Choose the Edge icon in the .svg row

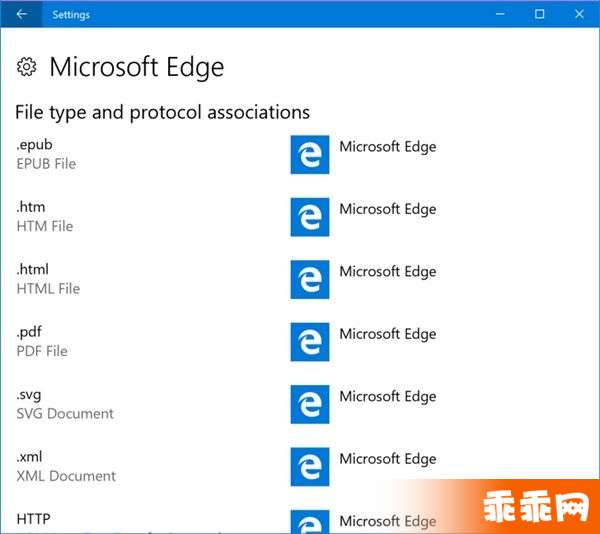[310, 404]
